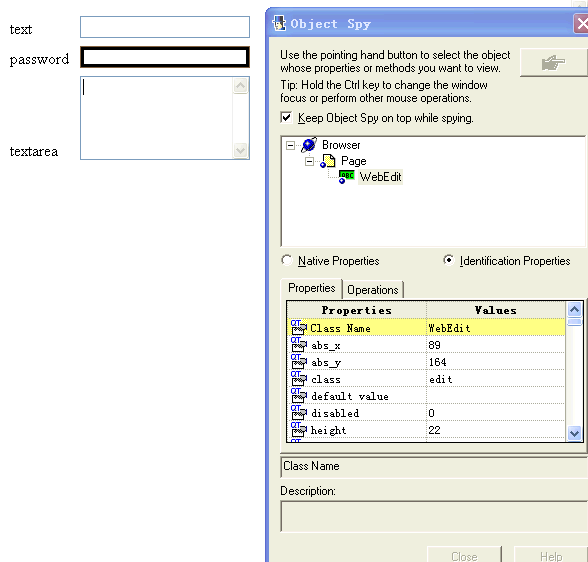
Task: Select the disabled property cell
Action: (357, 413)
